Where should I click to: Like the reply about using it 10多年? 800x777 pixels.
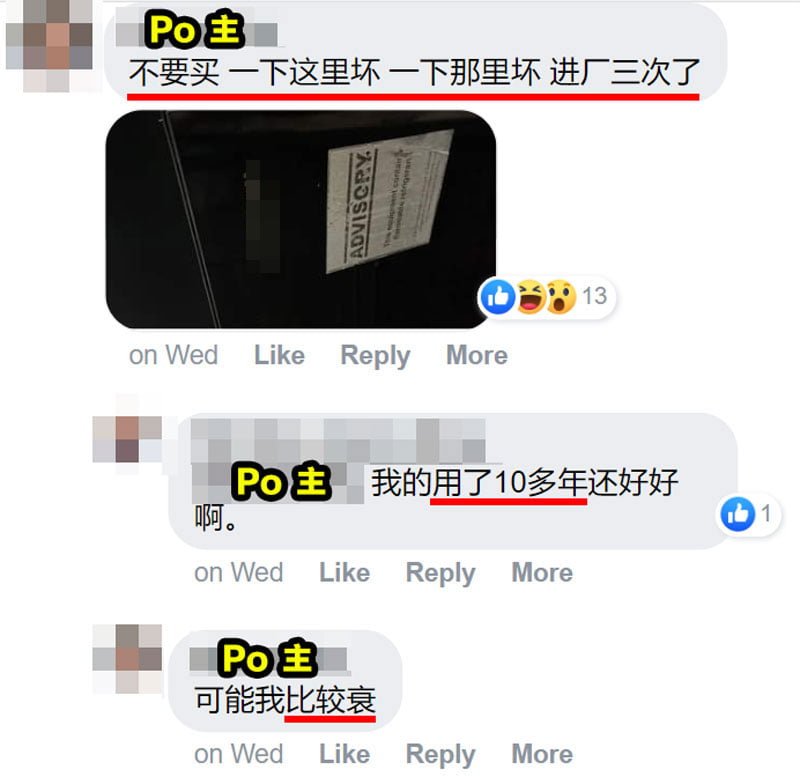coord(344,572)
